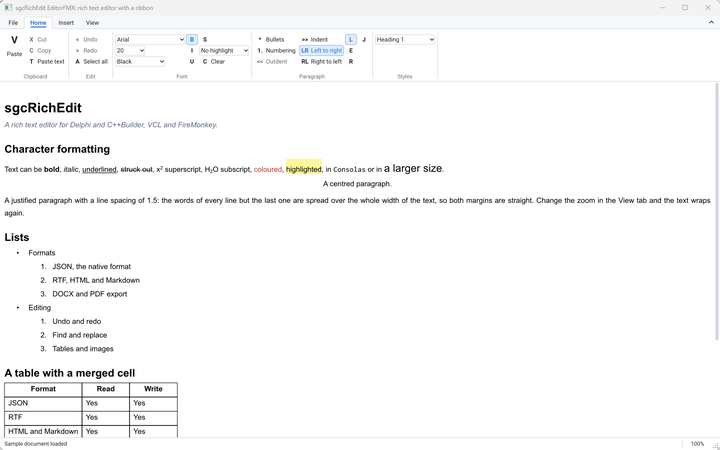Click the large Paste button
Screen dimensions: 720x450
coord(14,46)
